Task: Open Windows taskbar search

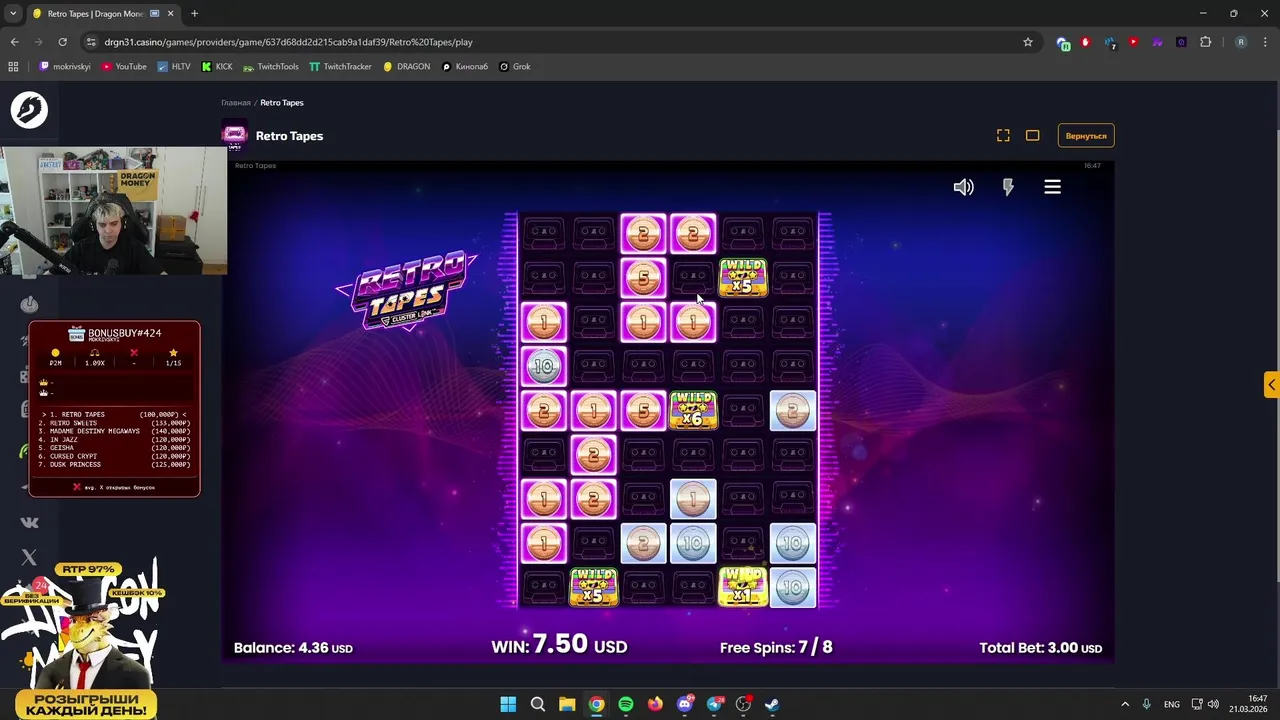Action: click(537, 704)
